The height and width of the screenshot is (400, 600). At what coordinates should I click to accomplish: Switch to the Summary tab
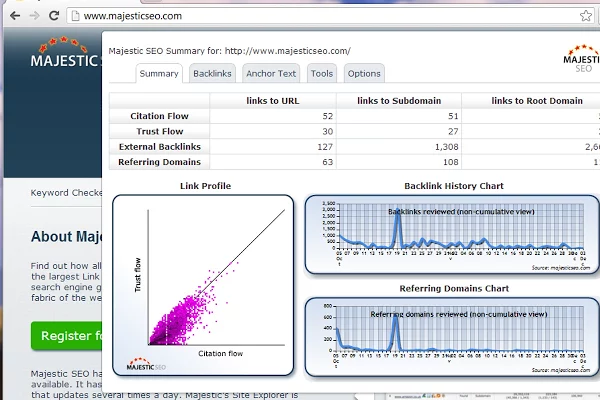(x=159, y=73)
